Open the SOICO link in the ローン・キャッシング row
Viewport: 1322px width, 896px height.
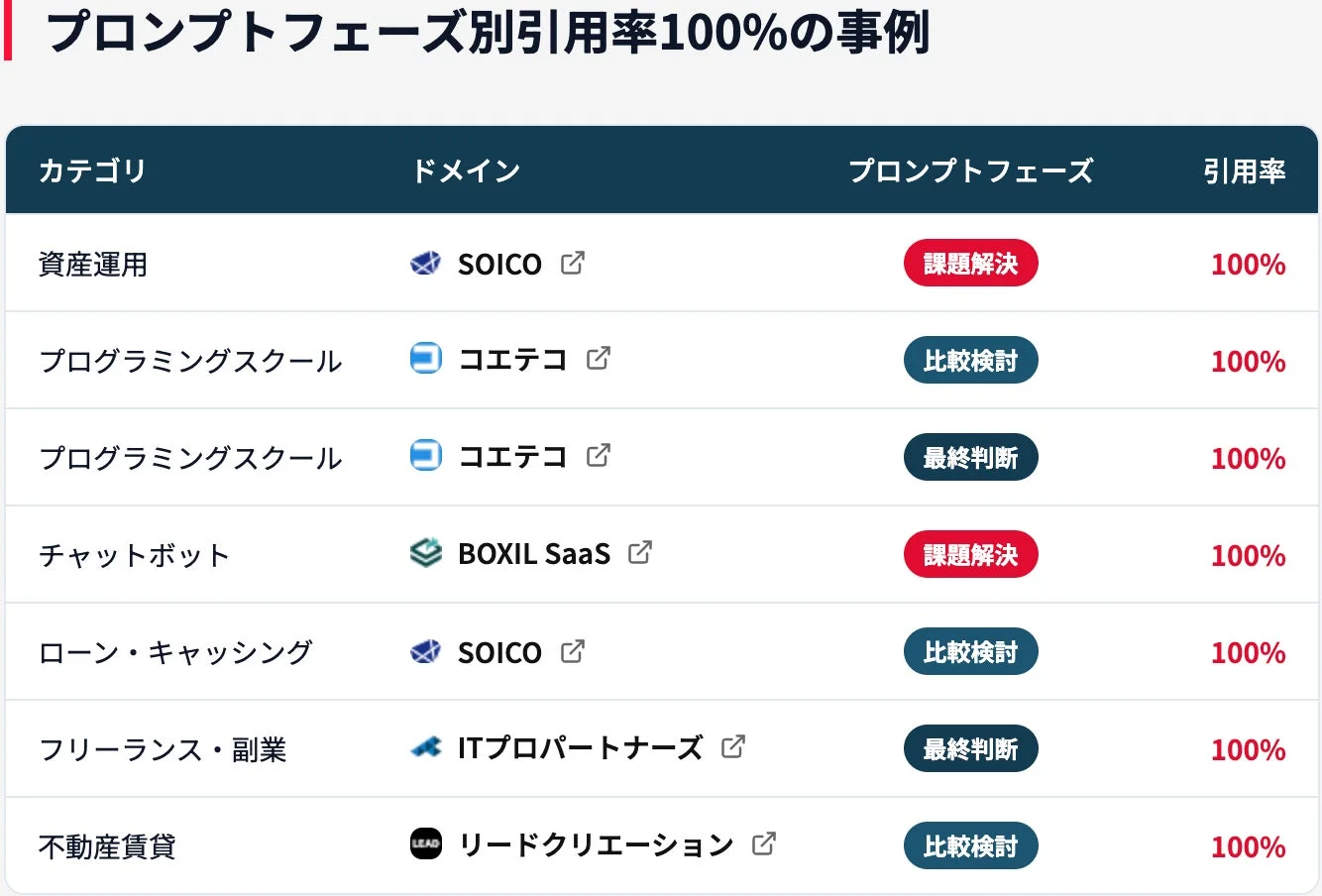(498, 651)
